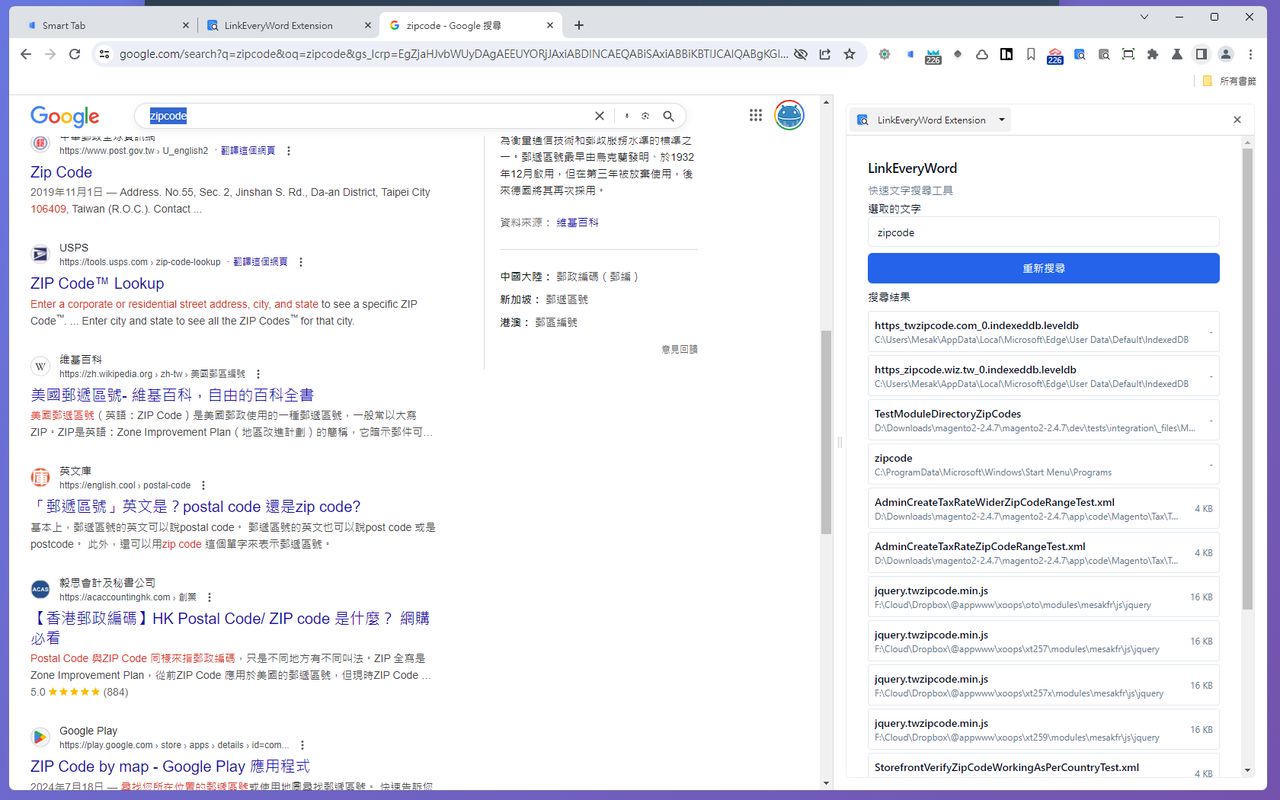
Task: Open side panel selector LinkEveryWord Extension dropdown
Action: pos(931,120)
